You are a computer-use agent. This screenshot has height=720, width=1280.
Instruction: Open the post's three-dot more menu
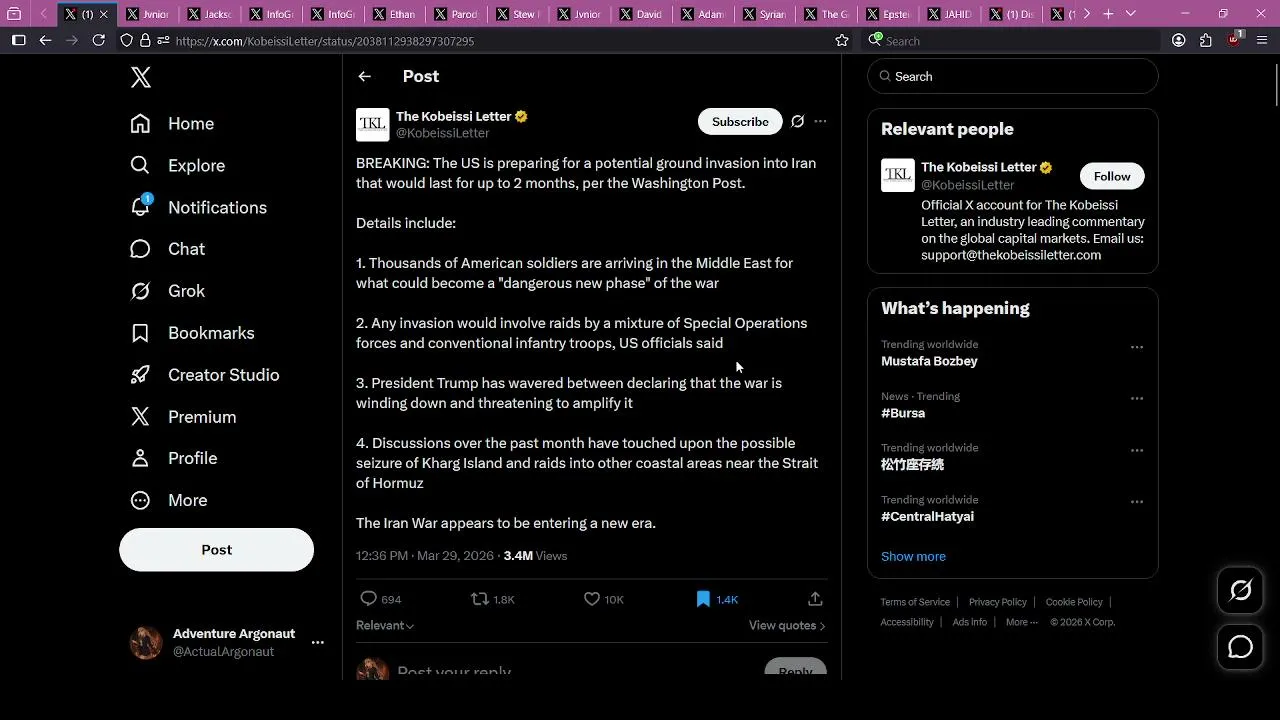click(x=820, y=121)
